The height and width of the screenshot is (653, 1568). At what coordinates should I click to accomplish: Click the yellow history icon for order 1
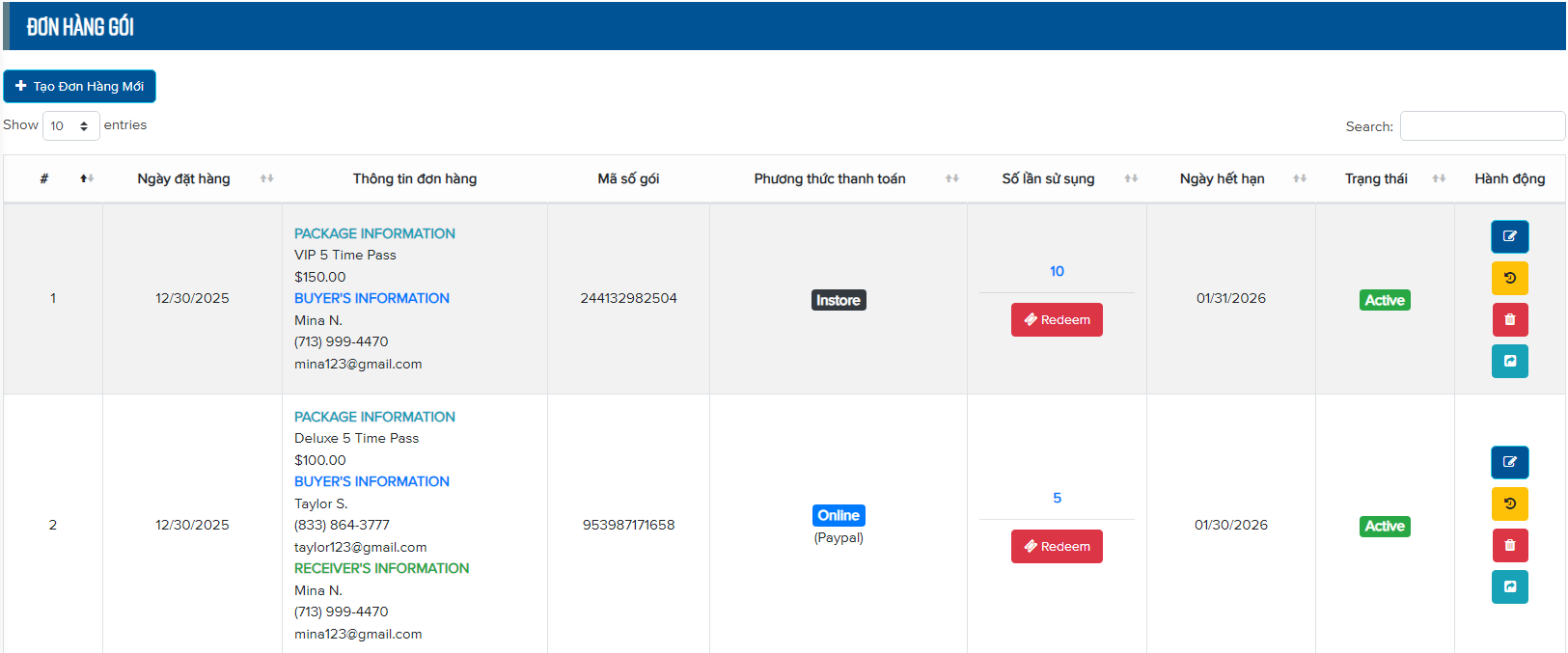[x=1509, y=278]
